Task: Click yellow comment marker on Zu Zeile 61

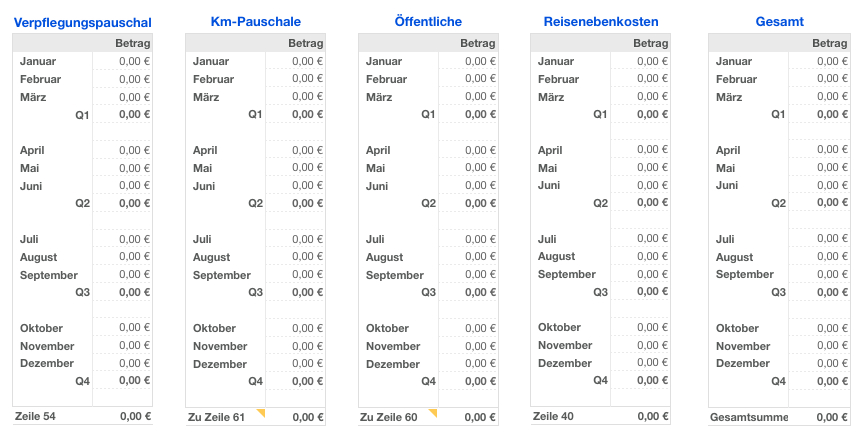Action: tap(261, 412)
